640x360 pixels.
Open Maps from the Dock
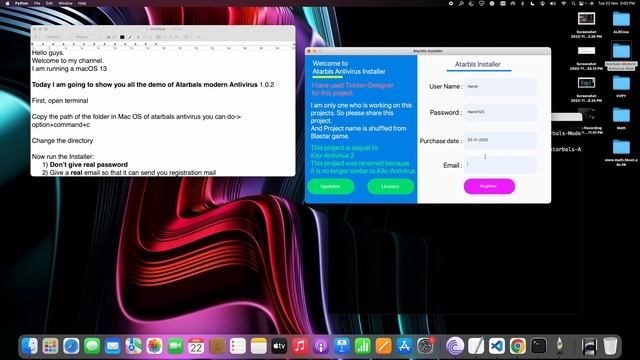[133, 347]
